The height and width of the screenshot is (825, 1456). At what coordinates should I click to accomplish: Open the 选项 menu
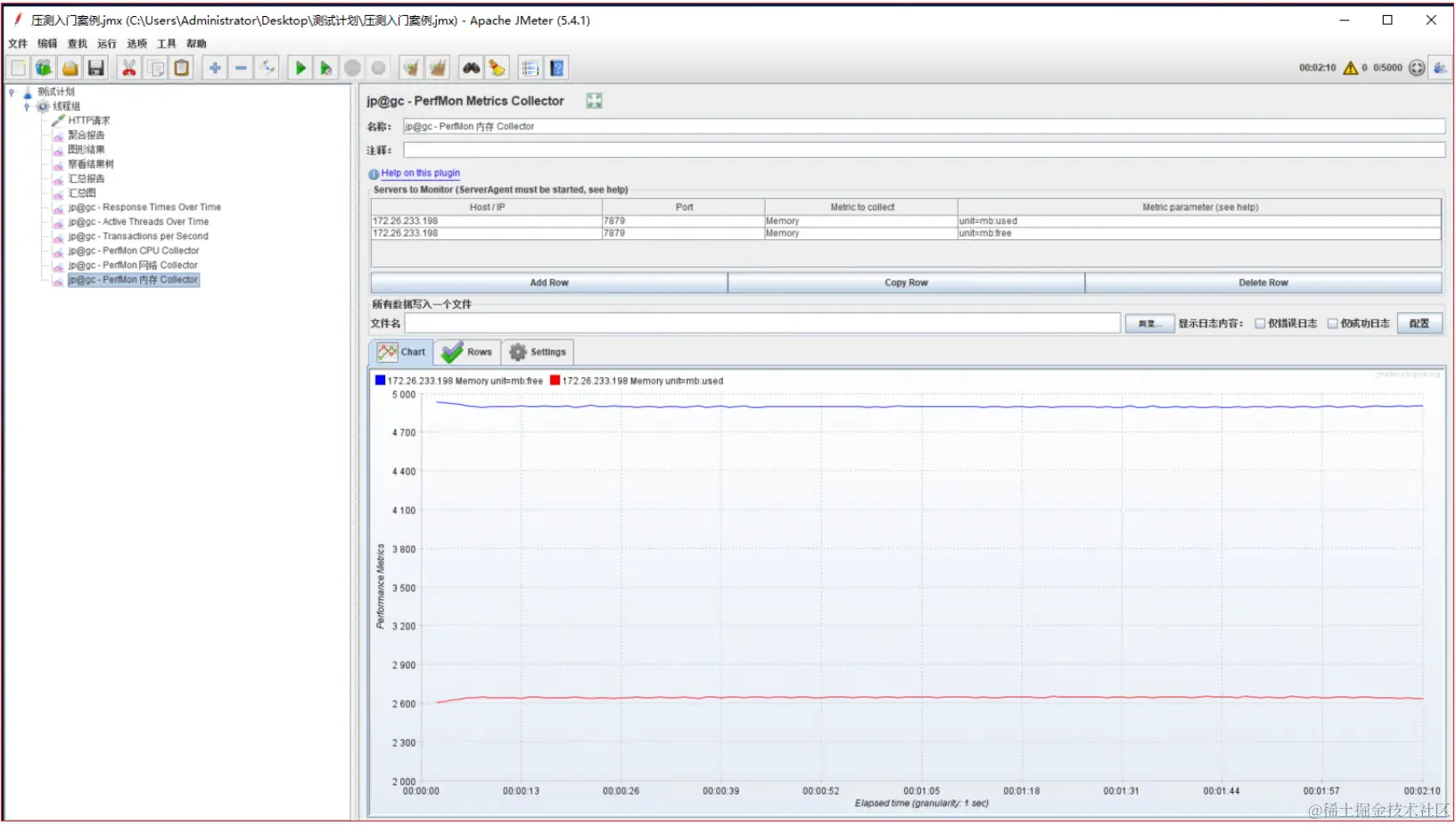coord(136,44)
